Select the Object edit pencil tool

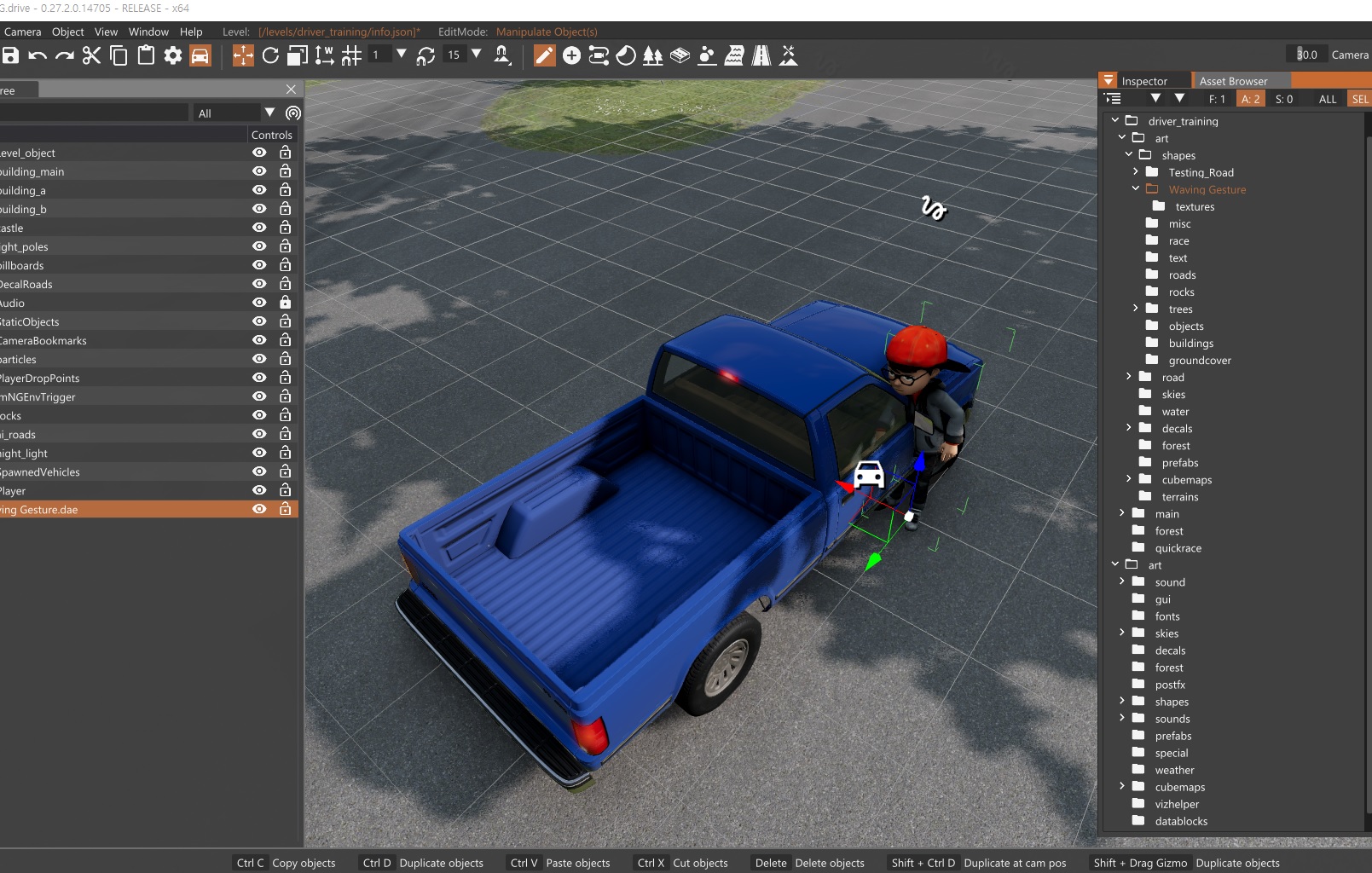[544, 55]
